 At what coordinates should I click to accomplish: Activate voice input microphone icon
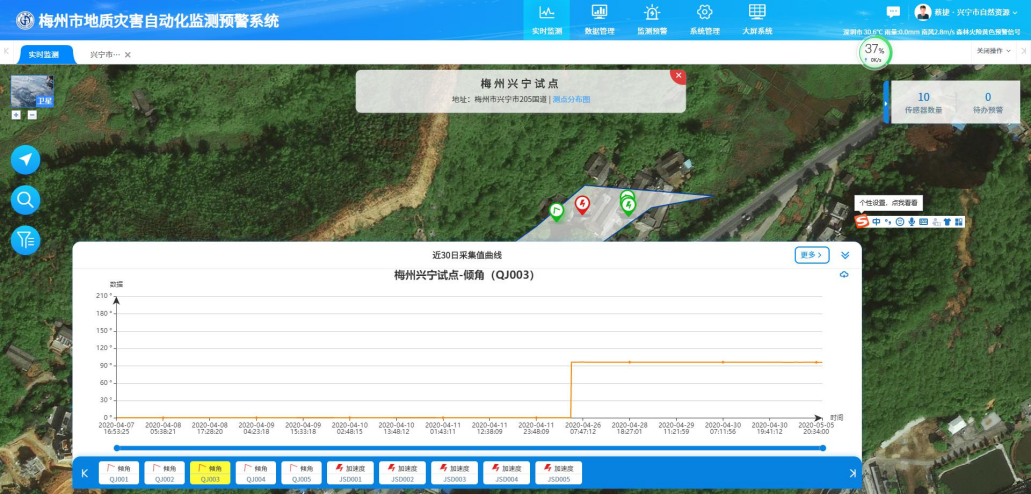coord(911,222)
